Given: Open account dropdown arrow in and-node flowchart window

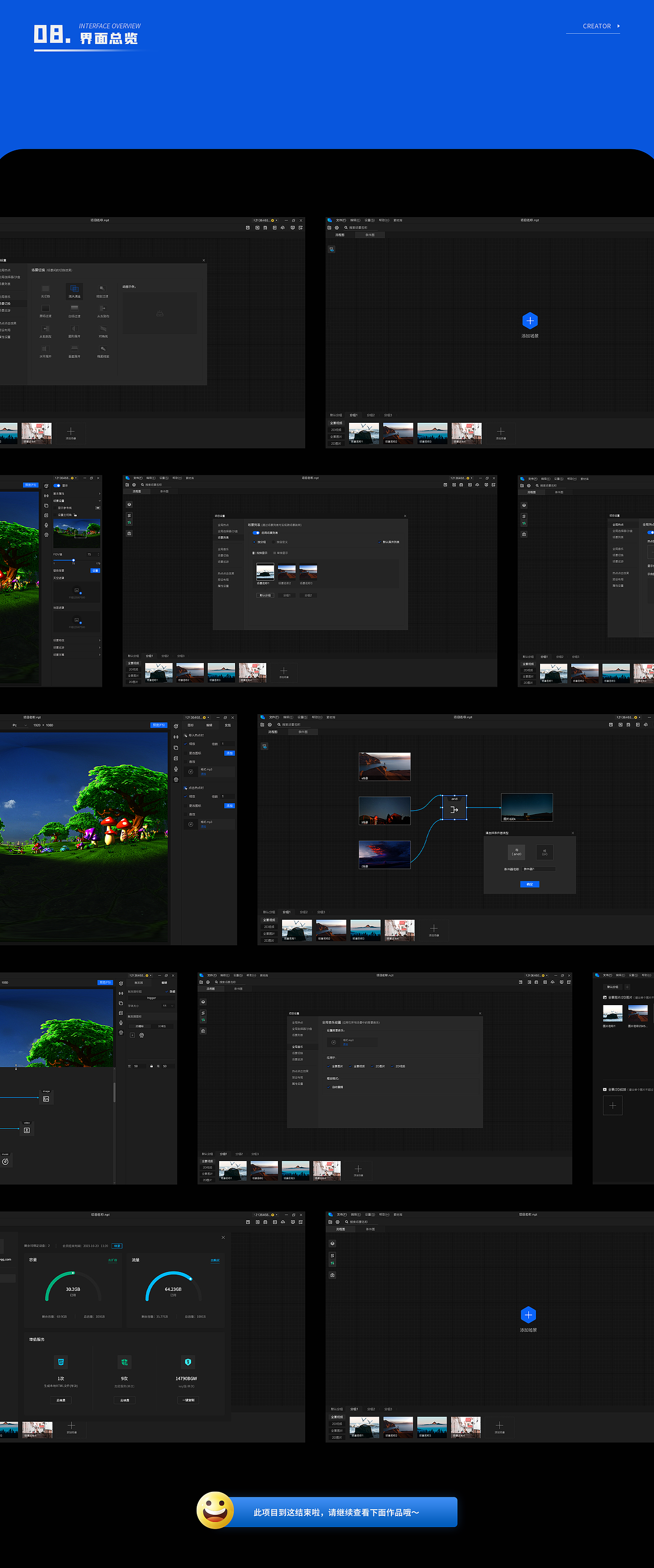Looking at the screenshot, I should click(640, 717).
